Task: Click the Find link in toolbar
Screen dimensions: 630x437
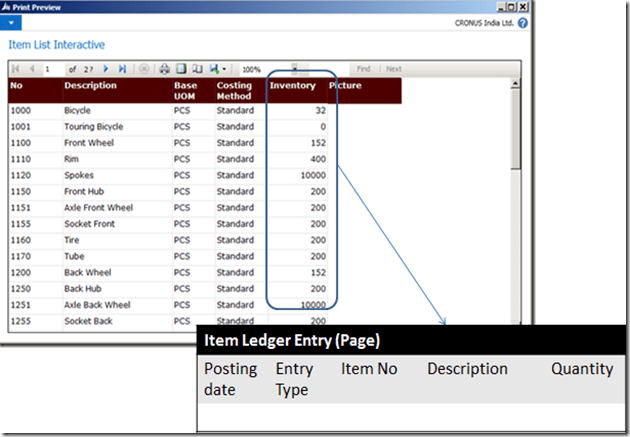Action: [x=363, y=69]
